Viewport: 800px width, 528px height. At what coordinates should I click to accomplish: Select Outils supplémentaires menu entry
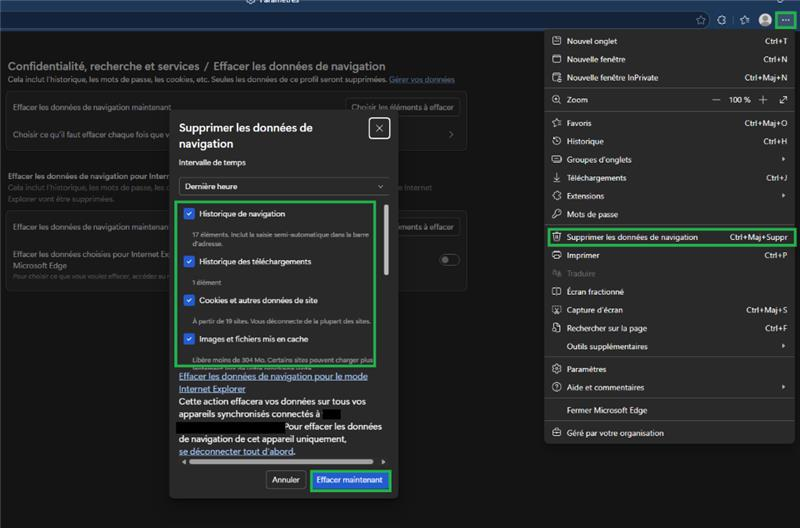pyautogui.click(x=669, y=346)
